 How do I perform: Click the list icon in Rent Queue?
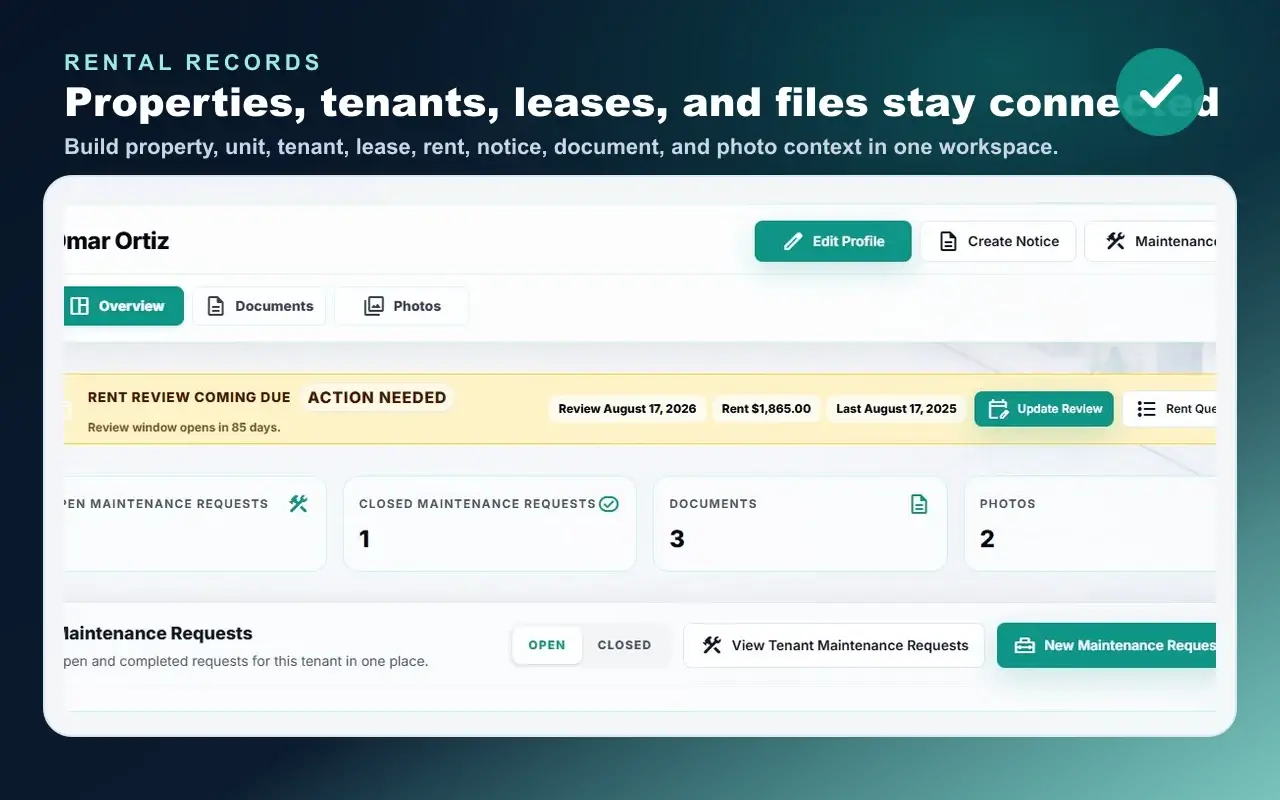(x=1146, y=409)
